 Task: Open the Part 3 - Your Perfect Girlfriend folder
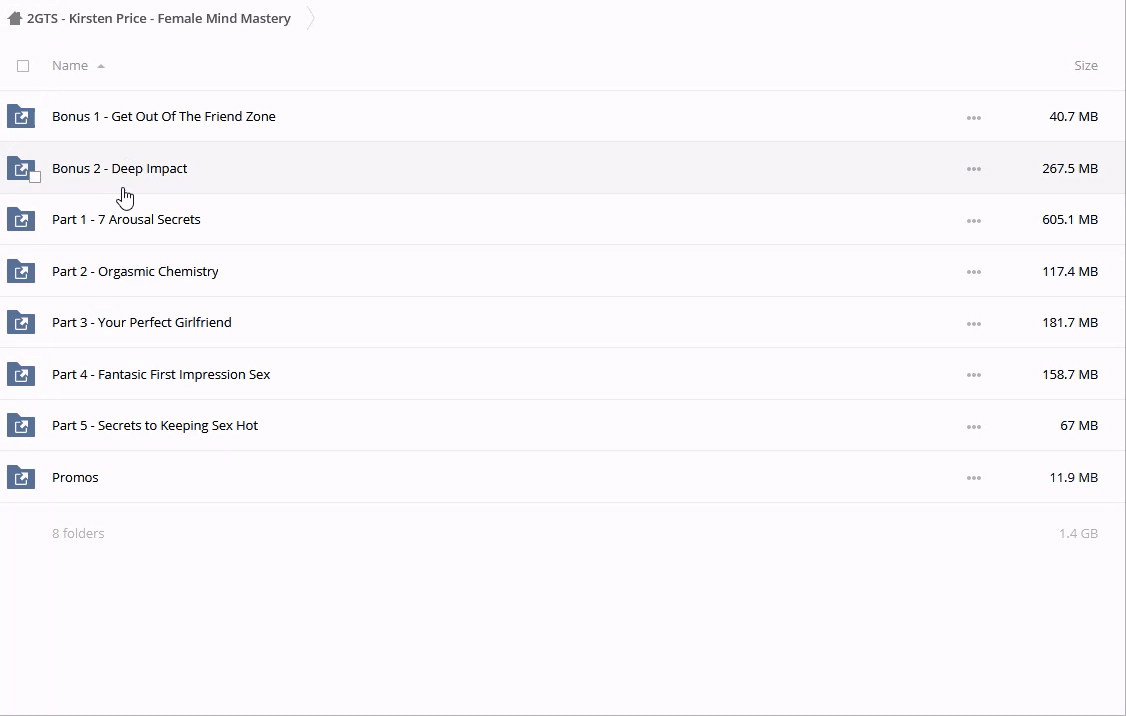[x=141, y=322]
